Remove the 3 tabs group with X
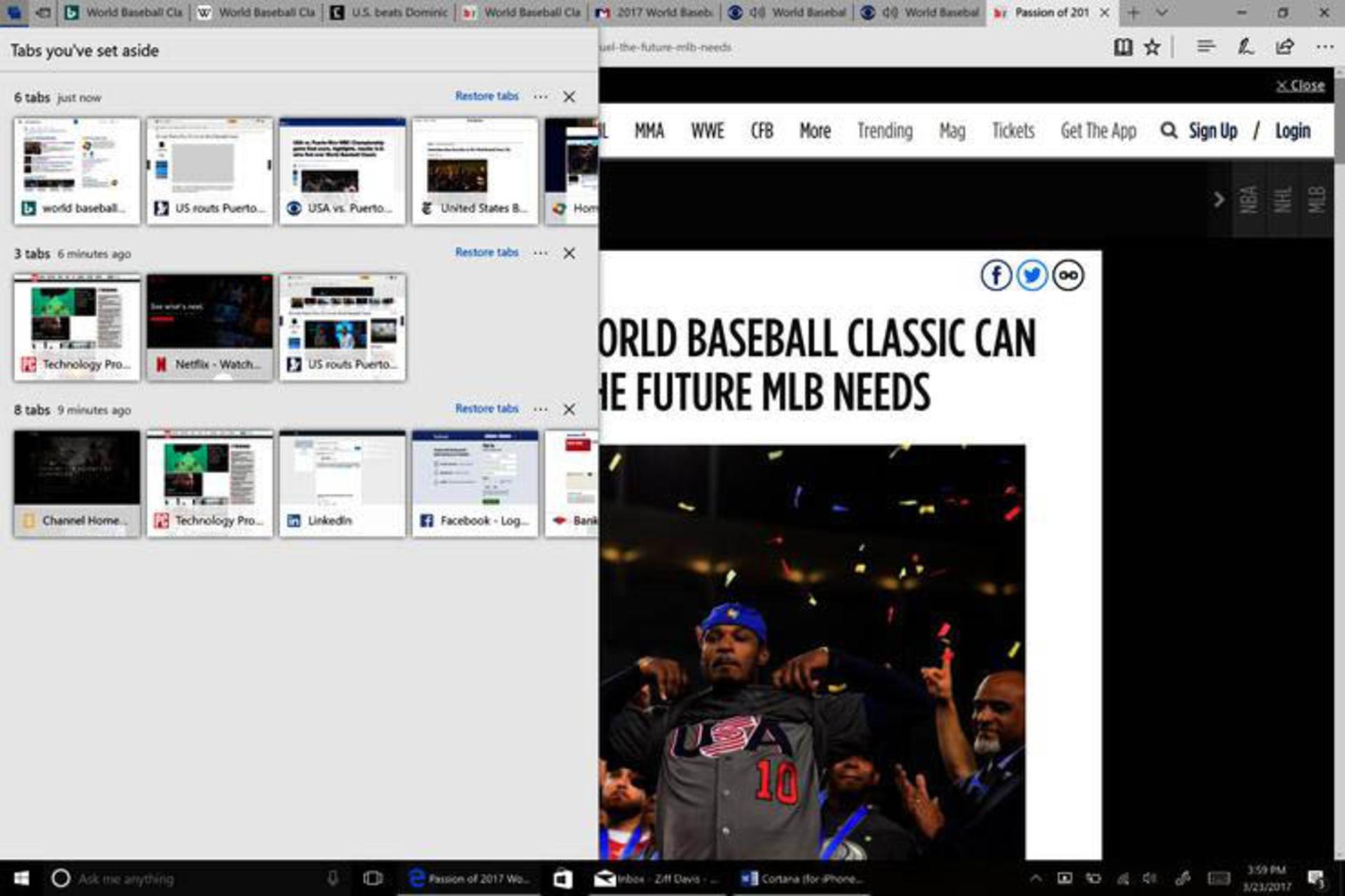1345x896 pixels. click(570, 253)
